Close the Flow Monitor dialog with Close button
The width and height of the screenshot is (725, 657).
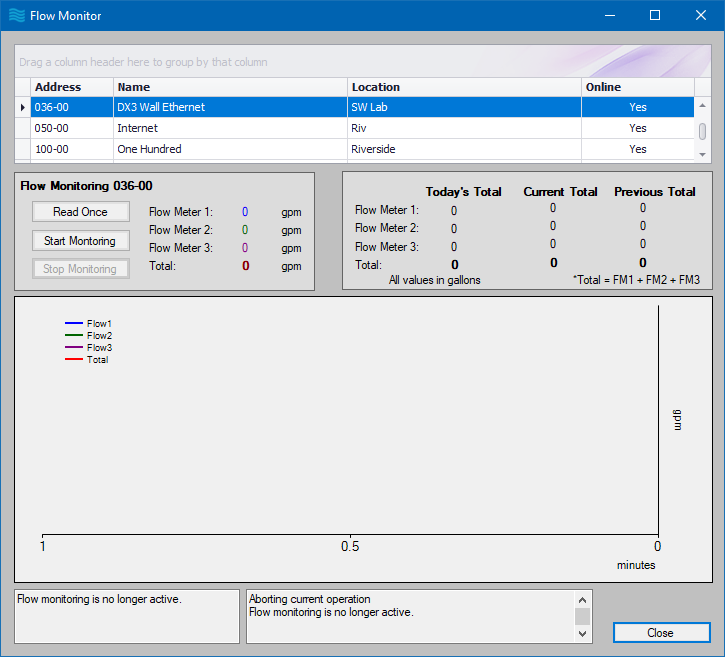point(661,632)
